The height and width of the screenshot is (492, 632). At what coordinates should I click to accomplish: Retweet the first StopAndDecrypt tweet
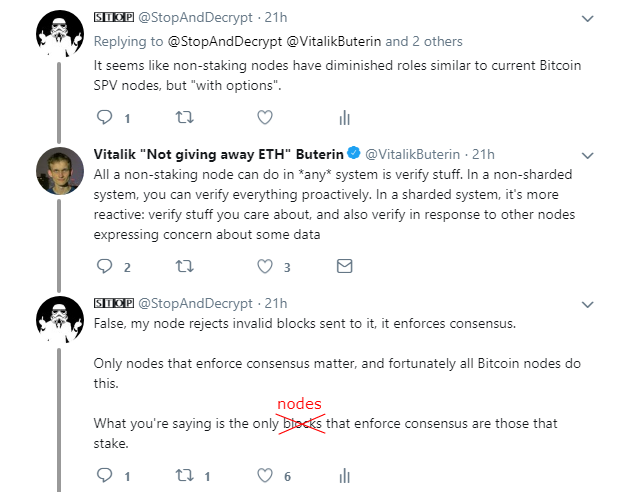click(x=184, y=117)
